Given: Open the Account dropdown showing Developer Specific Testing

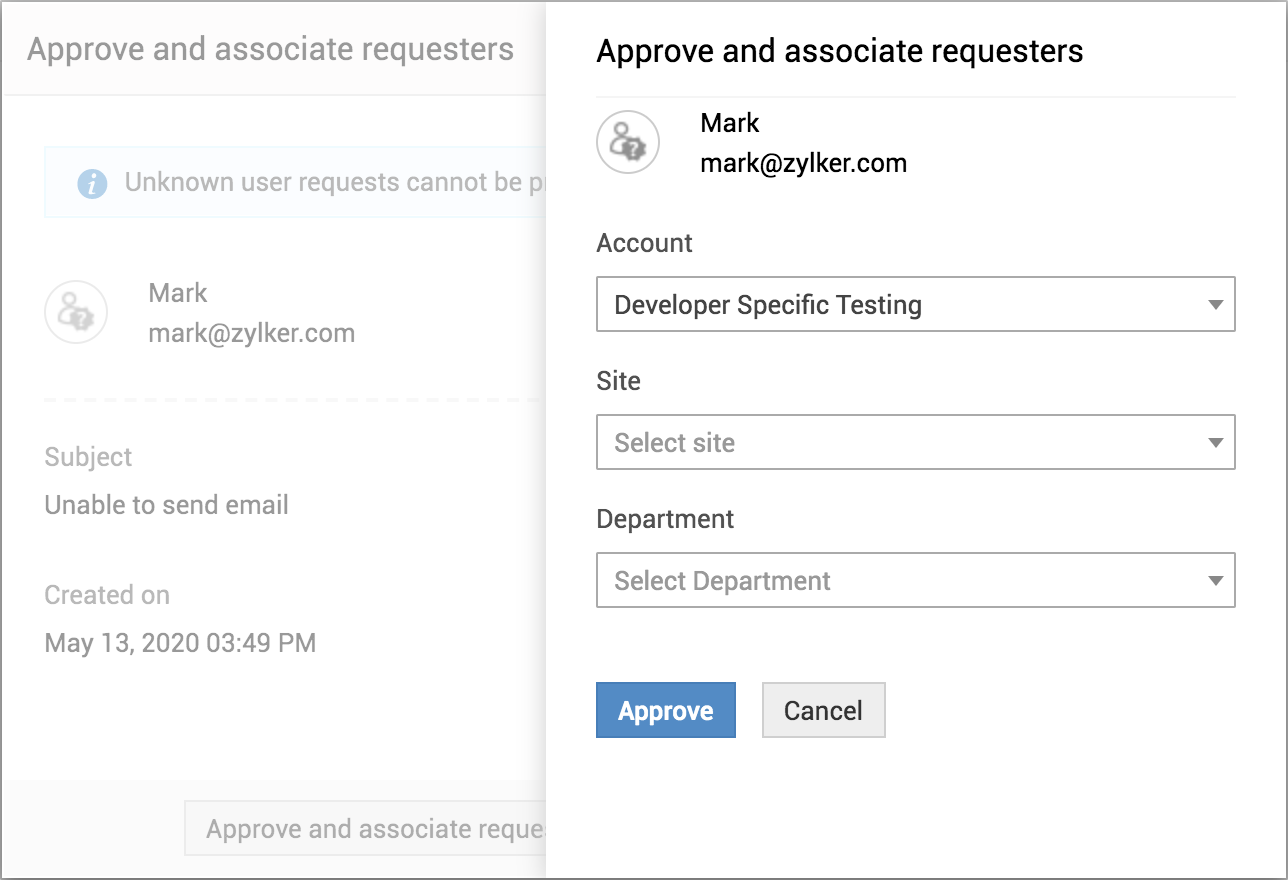Looking at the screenshot, I should click(x=915, y=304).
